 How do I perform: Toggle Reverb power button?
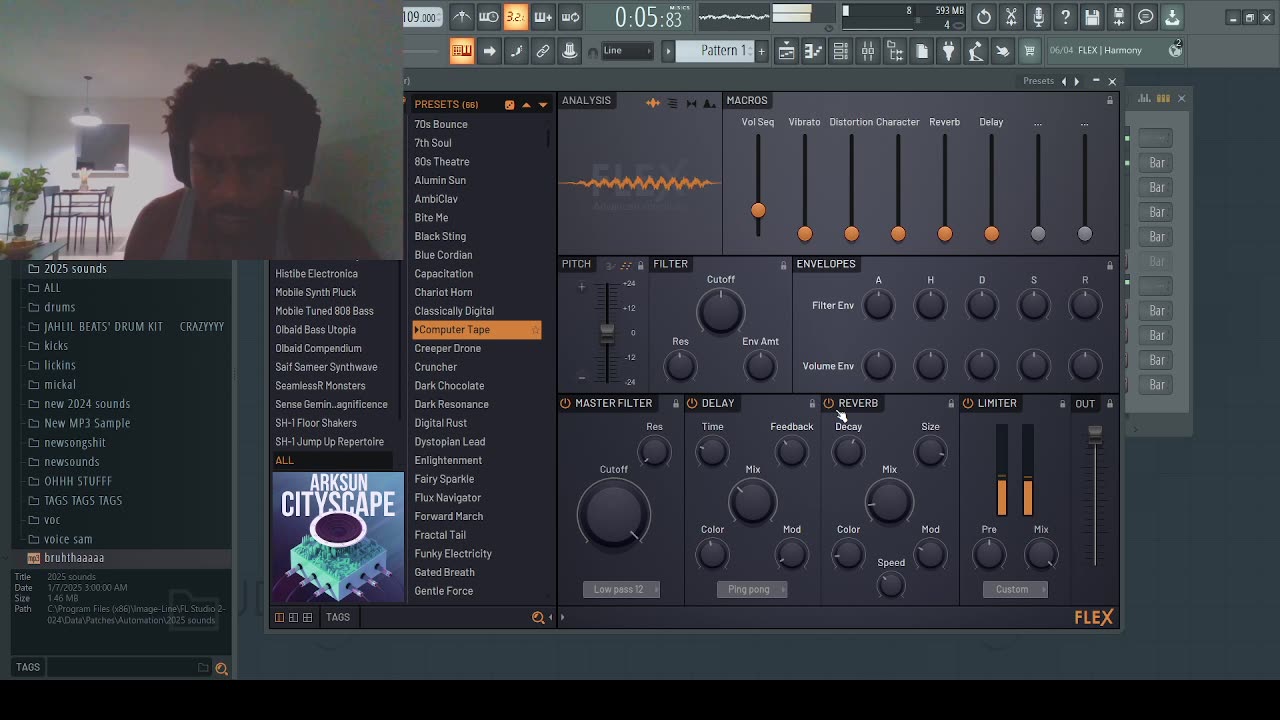[829, 403]
